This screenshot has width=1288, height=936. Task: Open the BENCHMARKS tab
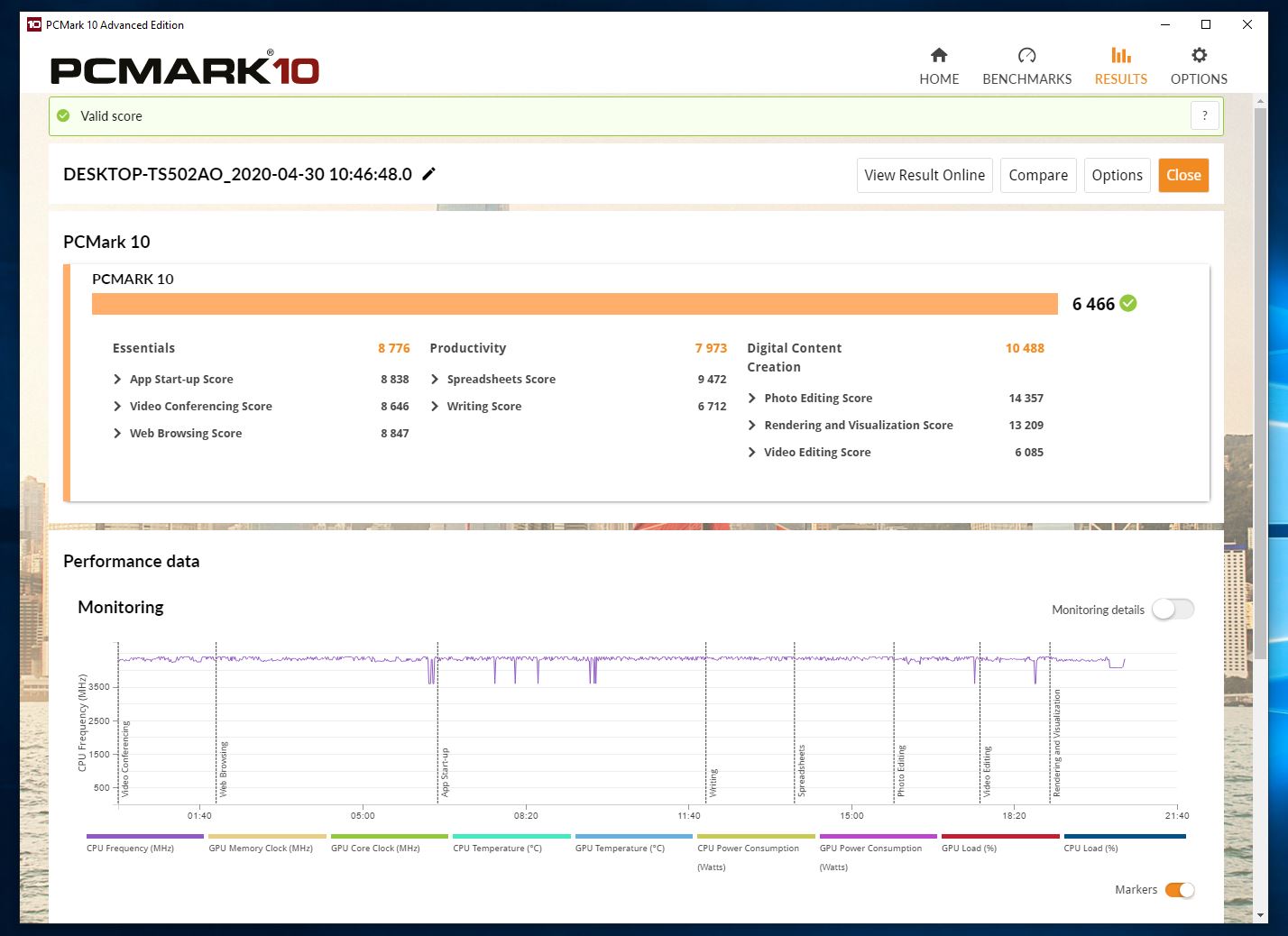point(1026,67)
